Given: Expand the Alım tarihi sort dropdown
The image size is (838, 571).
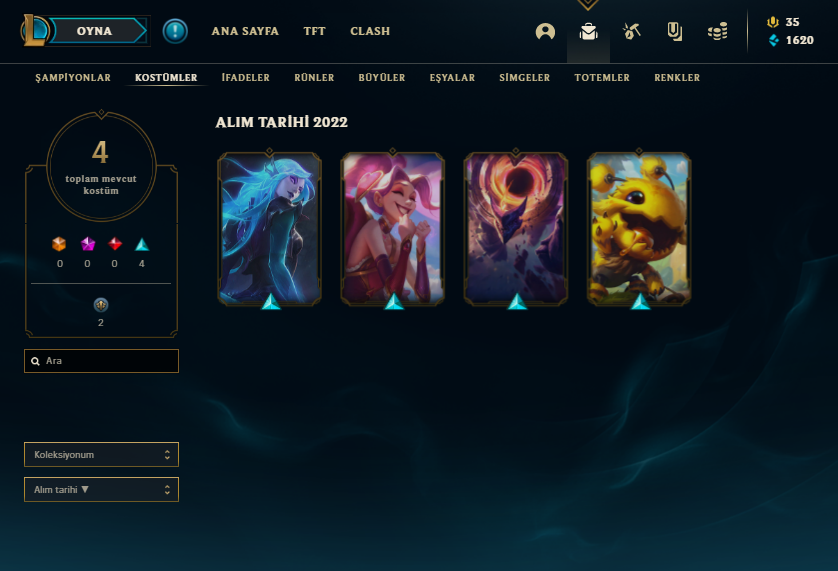Looking at the screenshot, I should point(102,490).
